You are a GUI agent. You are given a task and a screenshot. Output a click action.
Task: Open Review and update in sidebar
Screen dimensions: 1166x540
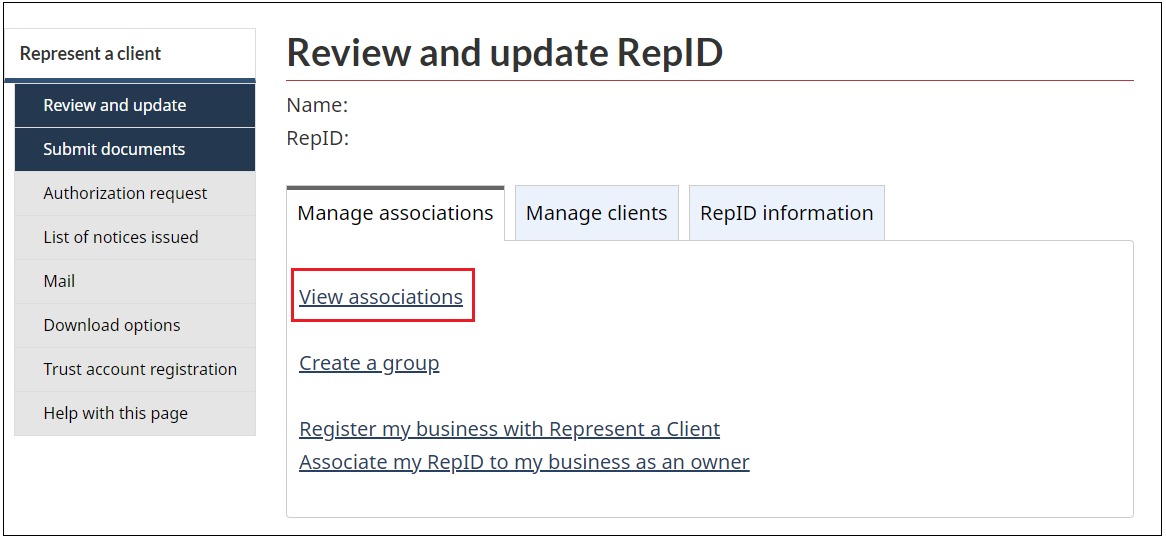coord(135,106)
